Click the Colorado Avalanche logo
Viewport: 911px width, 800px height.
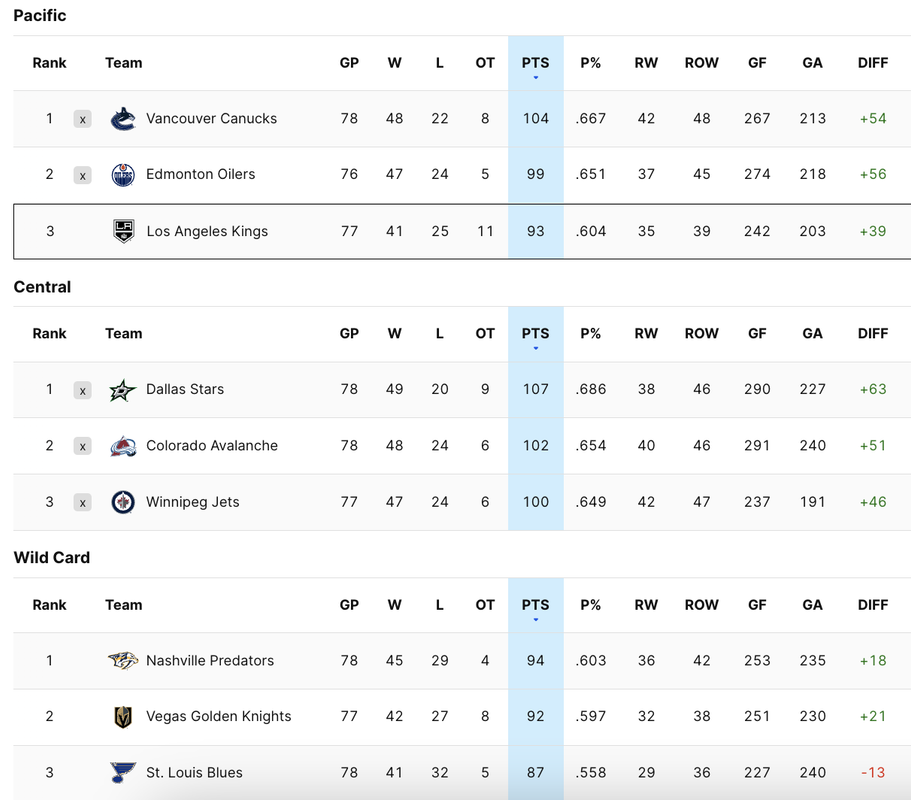[x=123, y=446]
